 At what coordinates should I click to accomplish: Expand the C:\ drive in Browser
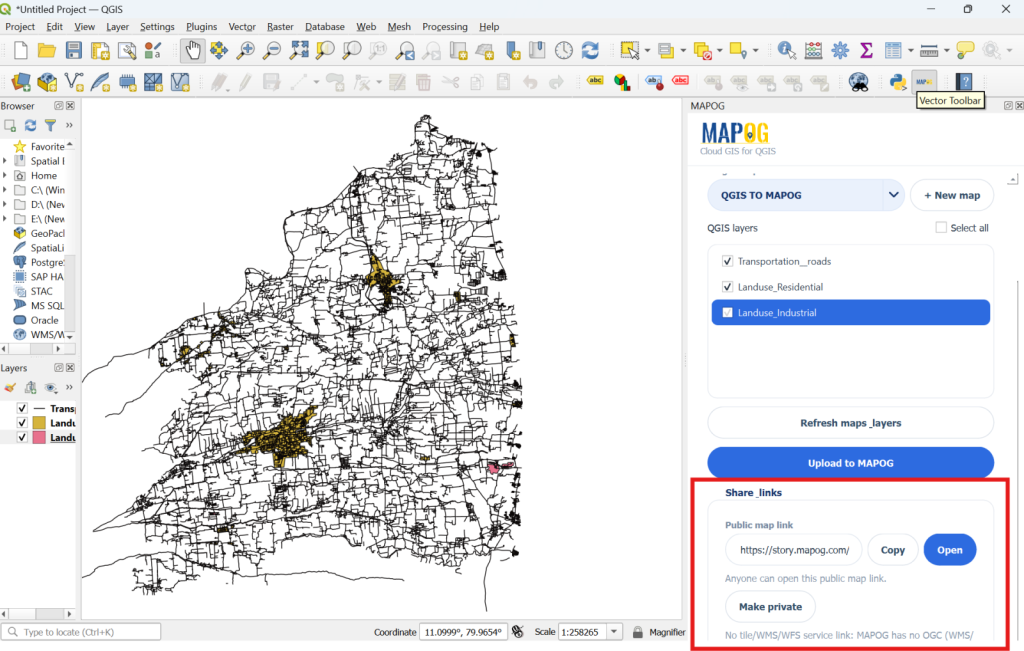5,190
